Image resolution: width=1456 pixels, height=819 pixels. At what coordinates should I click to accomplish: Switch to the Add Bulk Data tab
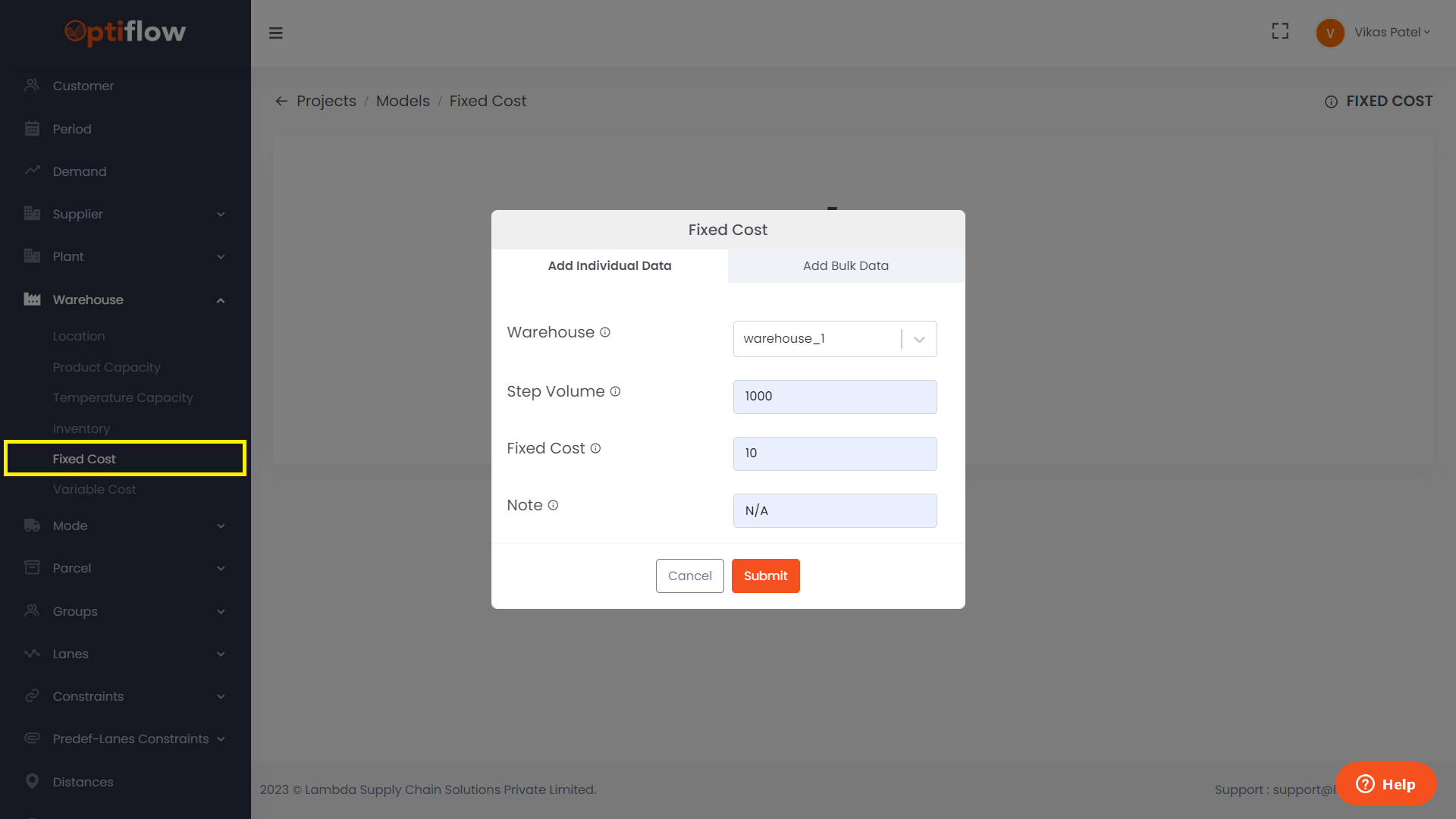tap(846, 265)
